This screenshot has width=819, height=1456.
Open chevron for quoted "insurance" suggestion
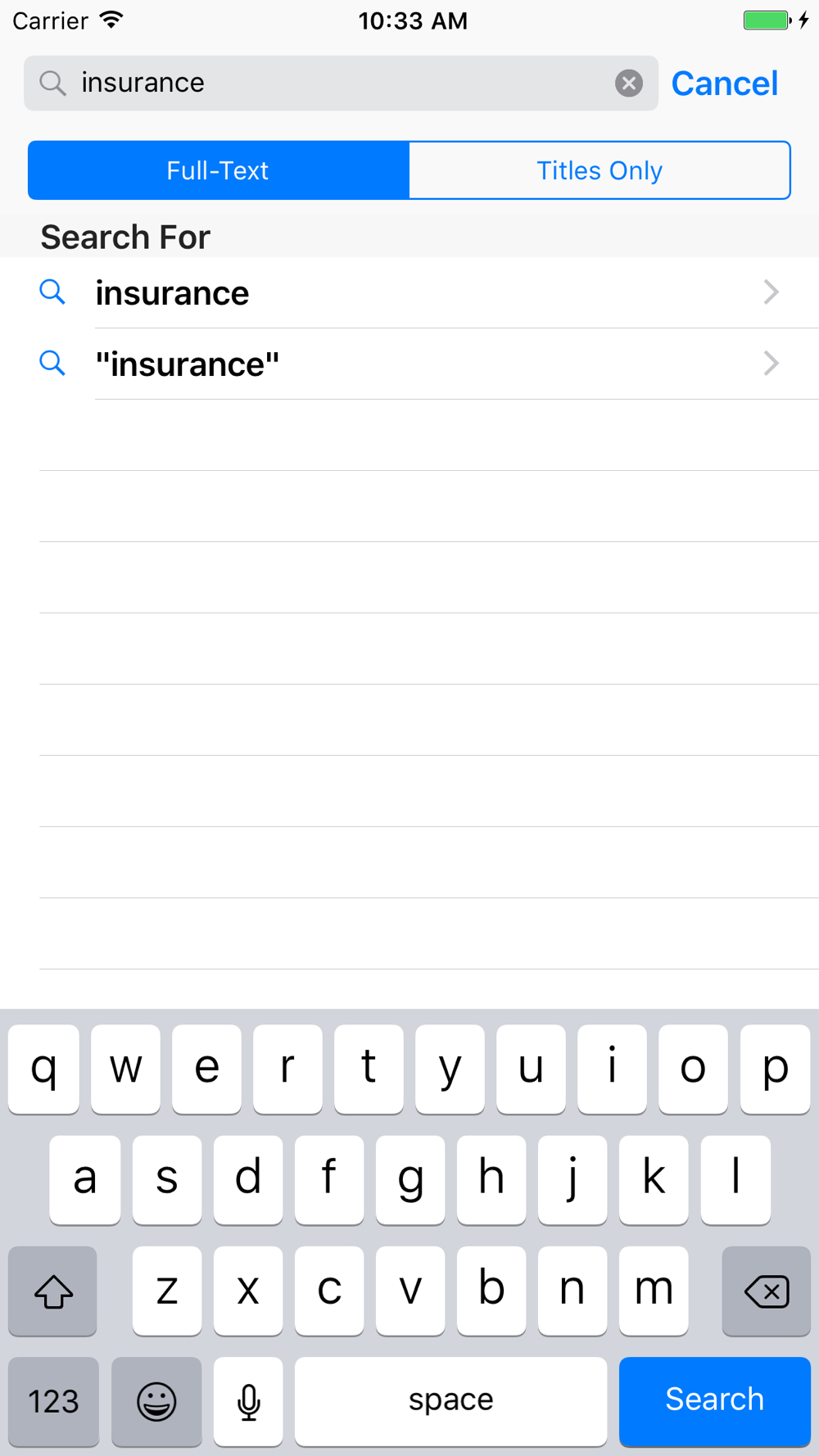tap(771, 364)
